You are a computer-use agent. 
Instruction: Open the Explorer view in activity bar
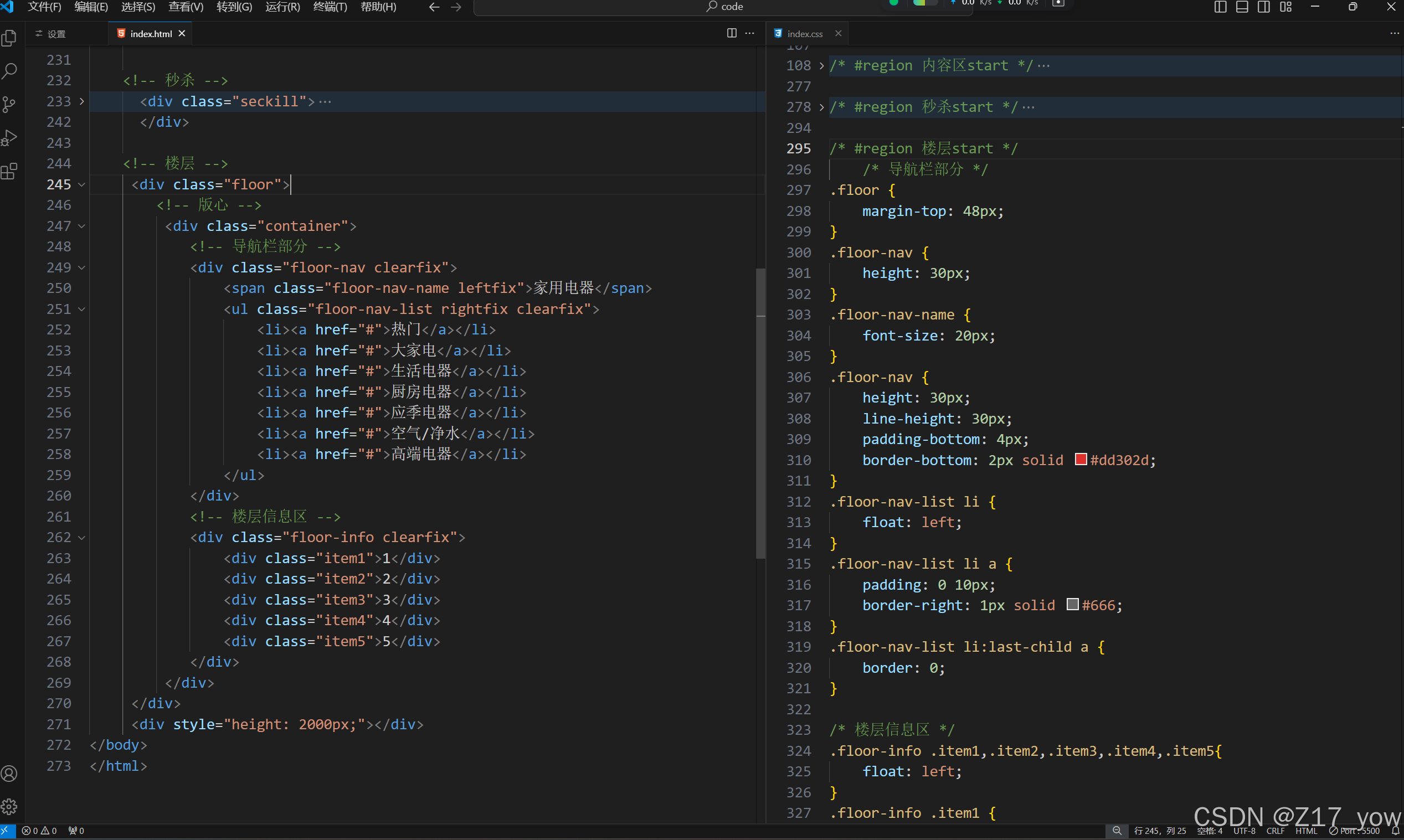coord(9,39)
